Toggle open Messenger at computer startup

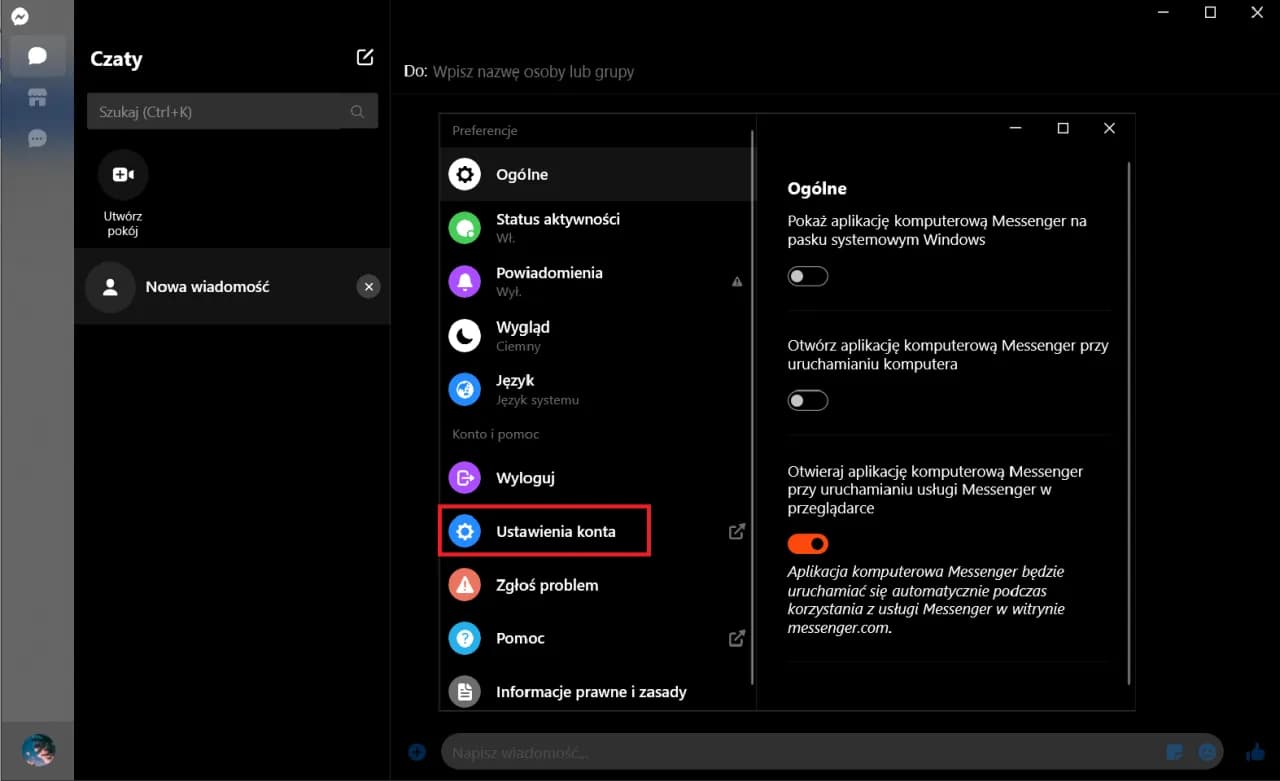[x=808, y=401]
